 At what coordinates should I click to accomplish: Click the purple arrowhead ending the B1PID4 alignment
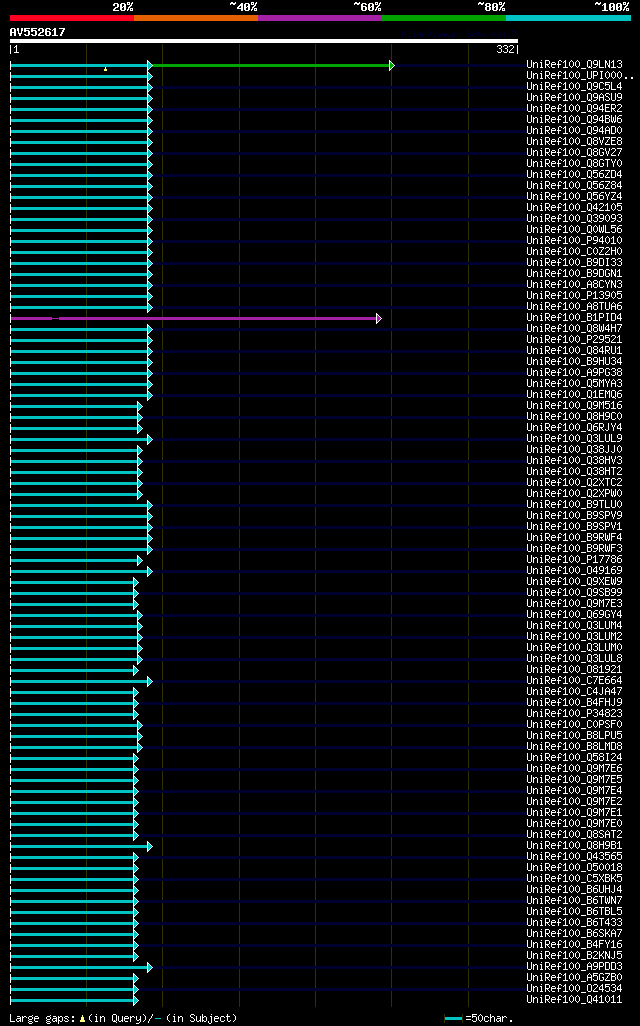[379, 319]
